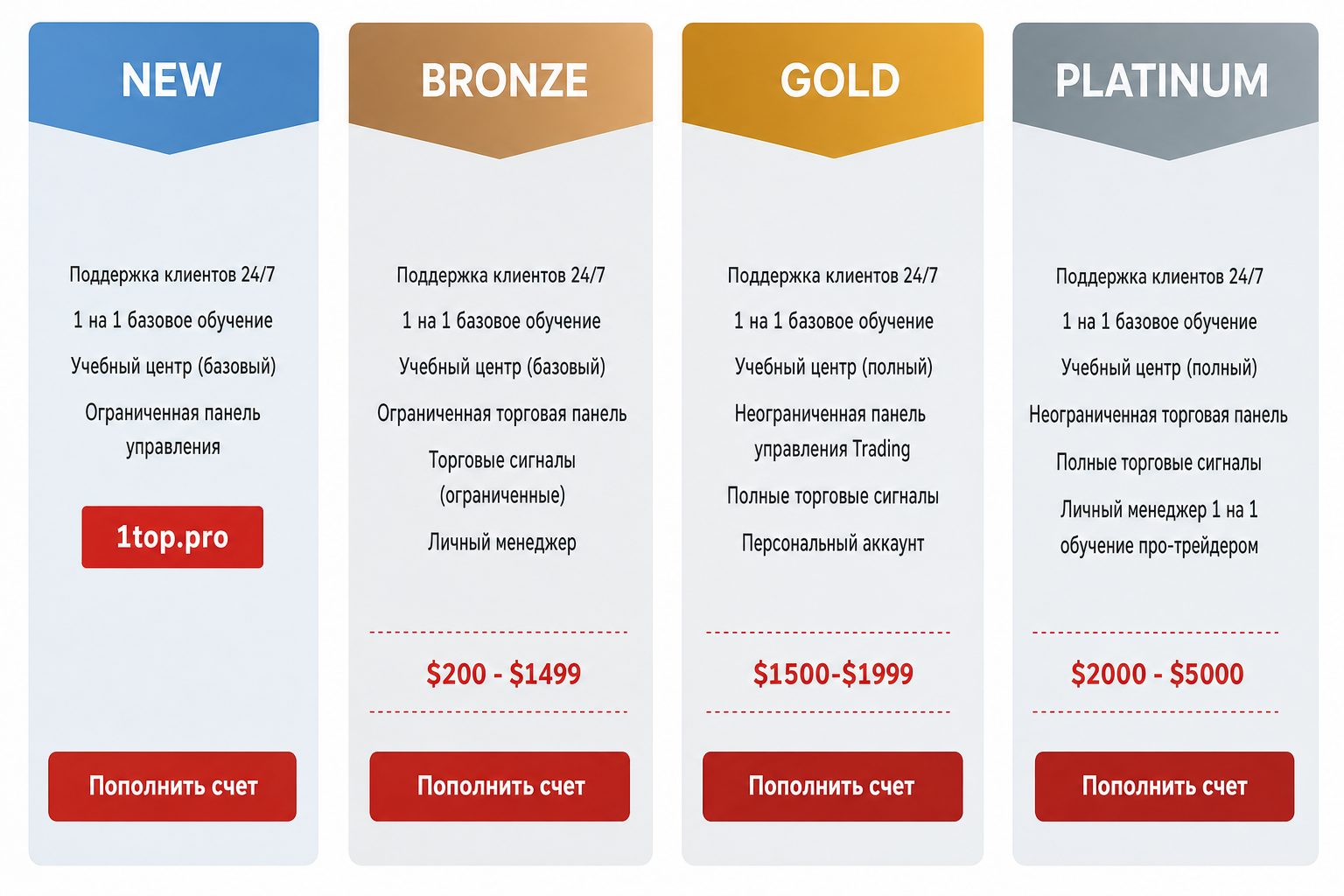1344x896 pixels.
Task: Click Личный менеджер feature in BRONZE
Action: tap(501, 542)
